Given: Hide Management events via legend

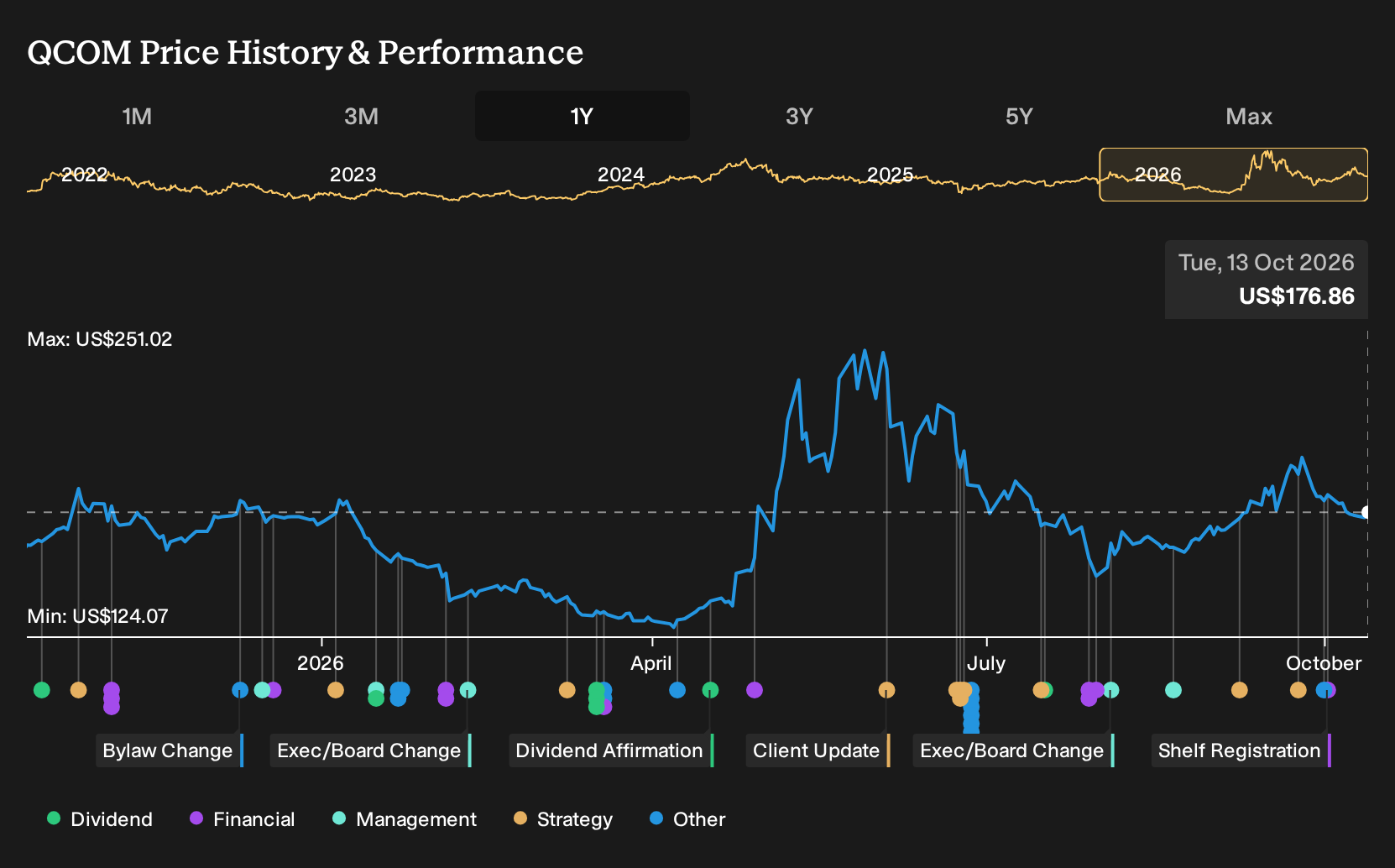Looking at the screenshot, I should 404,818.
